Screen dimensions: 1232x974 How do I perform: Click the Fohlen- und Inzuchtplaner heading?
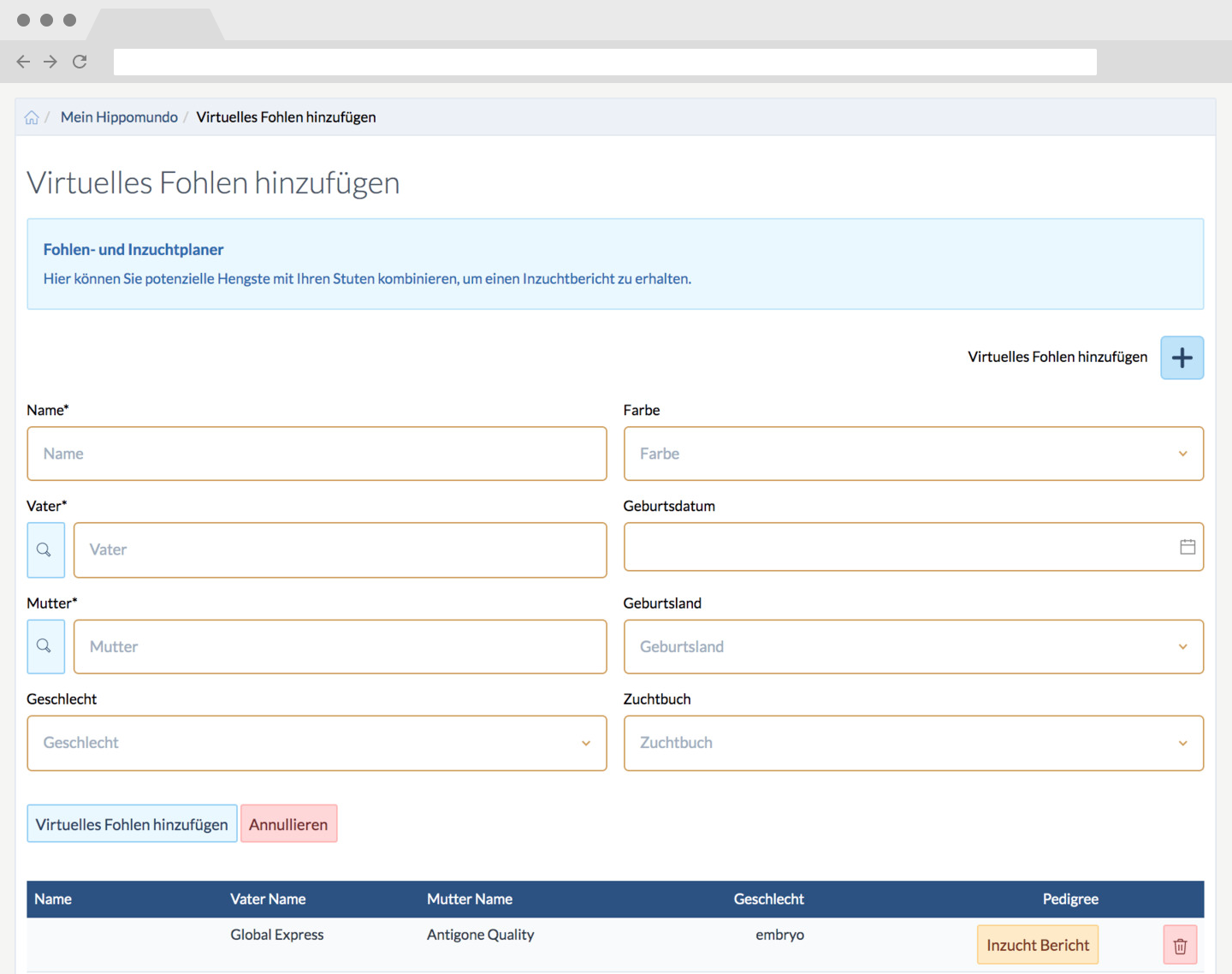tap(133, 249)
